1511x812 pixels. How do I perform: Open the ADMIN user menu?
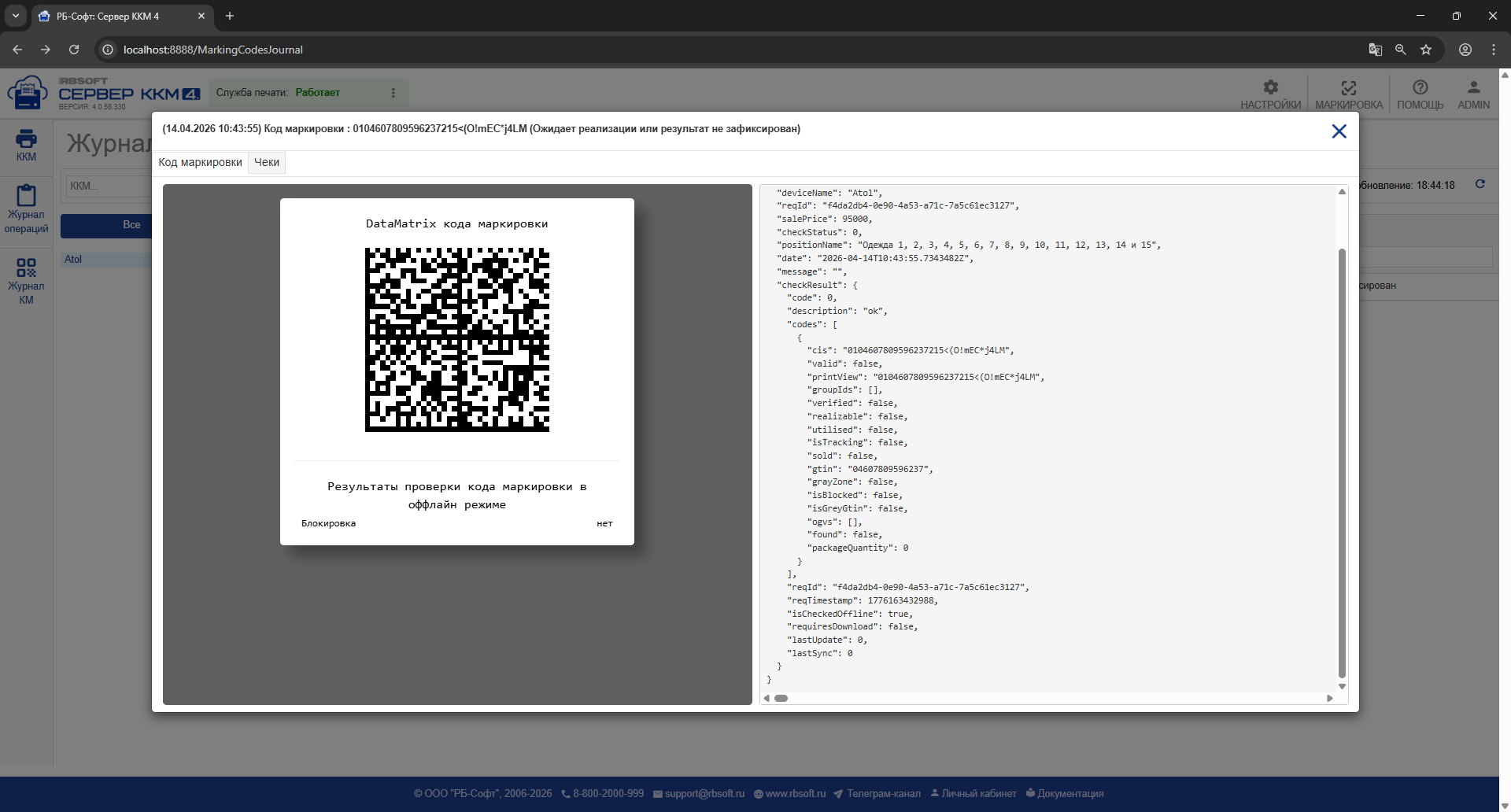pyautogui.click(x=1473, y=94)
